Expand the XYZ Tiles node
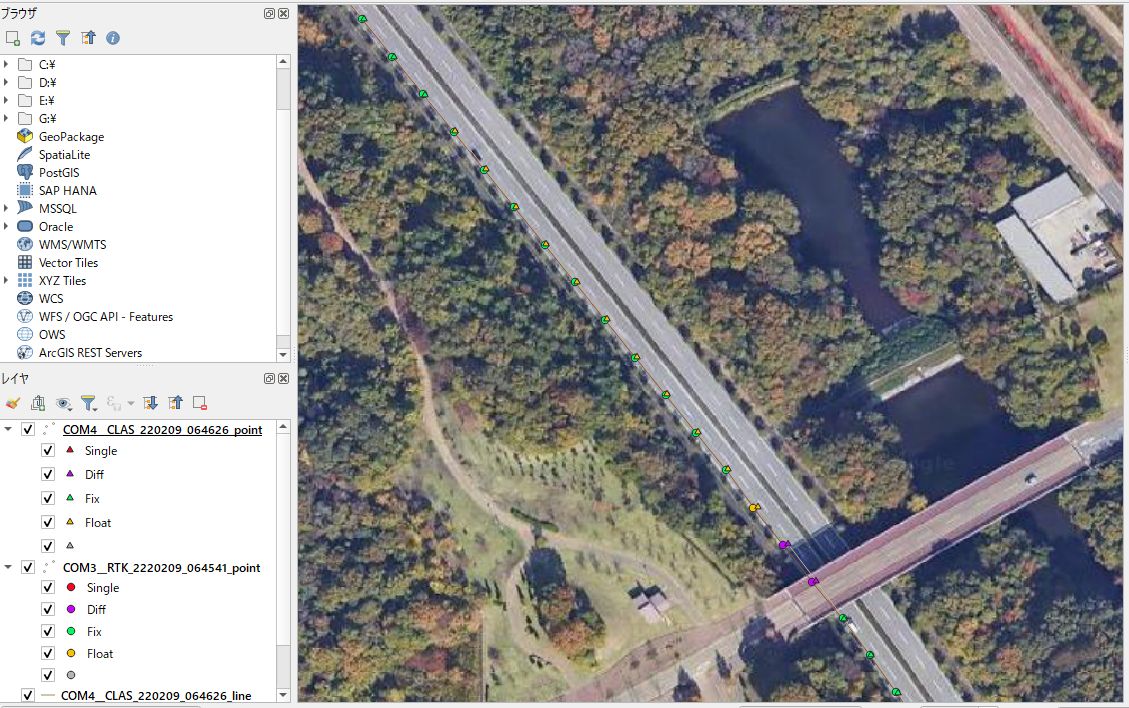This screenshot has height=708, width=1129. (7, 280)
